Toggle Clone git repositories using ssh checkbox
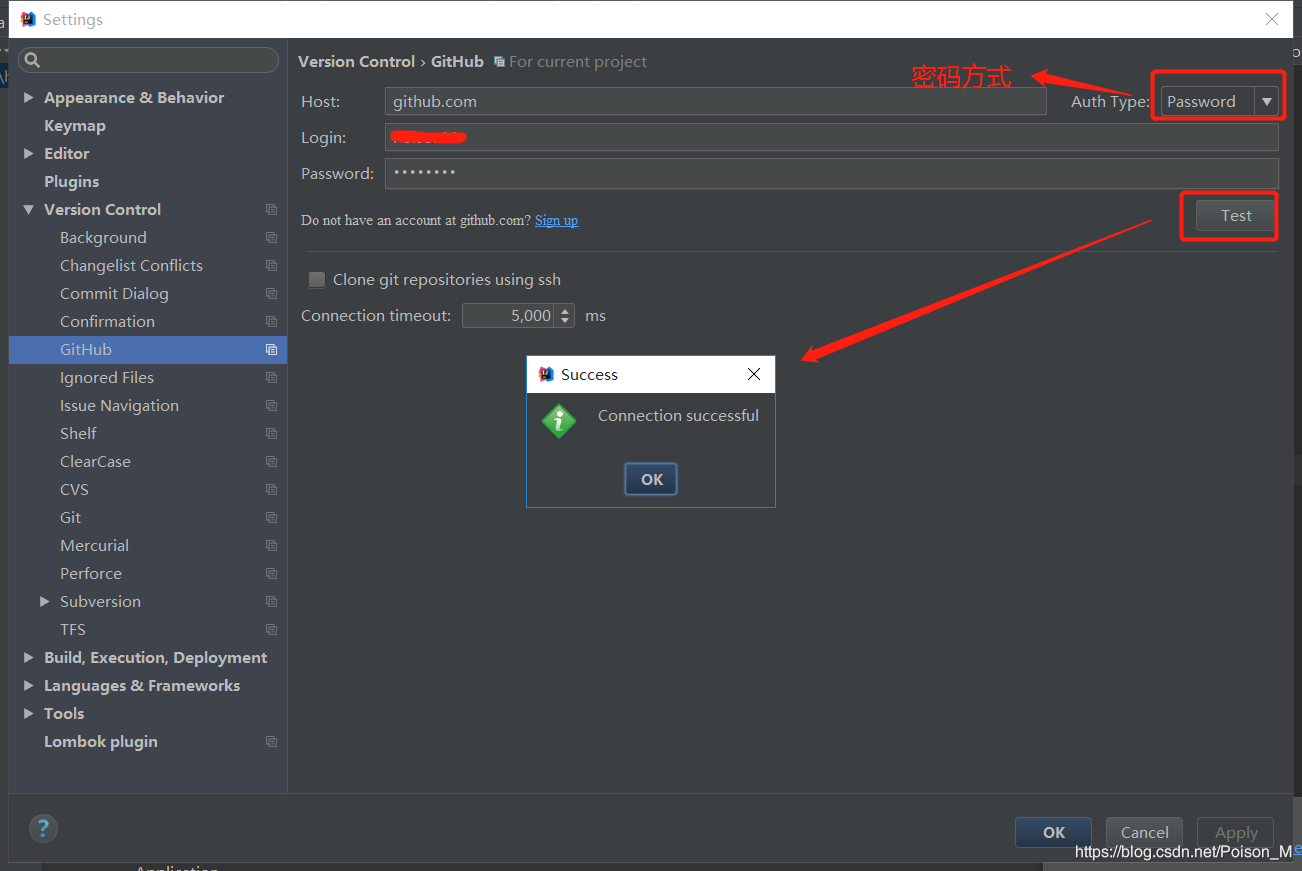The height and width of the screenshot is (871, 1302). click(x=317, y=280)
